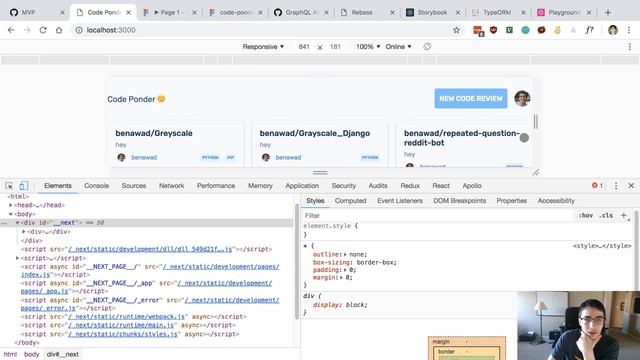Collapse the div id __next node

pos(18,223)
